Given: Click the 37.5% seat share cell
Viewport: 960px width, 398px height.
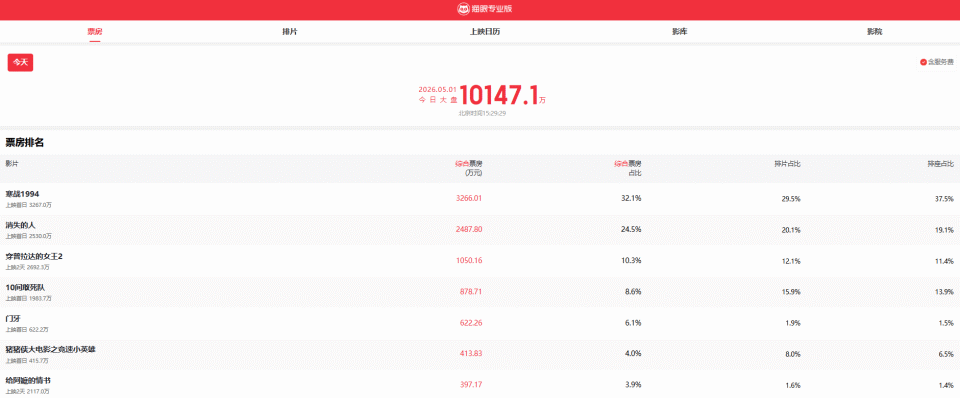Looking at the screenshot, I should point(944,198).
